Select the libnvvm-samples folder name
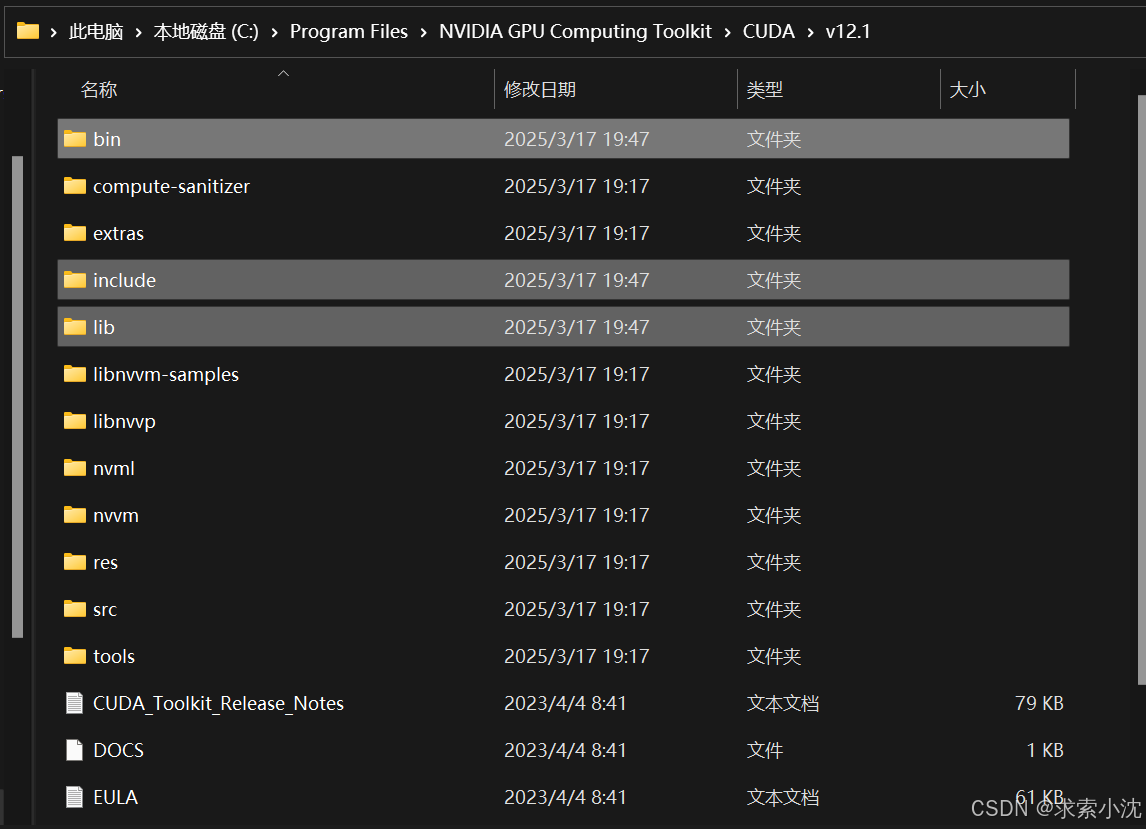 tap(166, 374)
